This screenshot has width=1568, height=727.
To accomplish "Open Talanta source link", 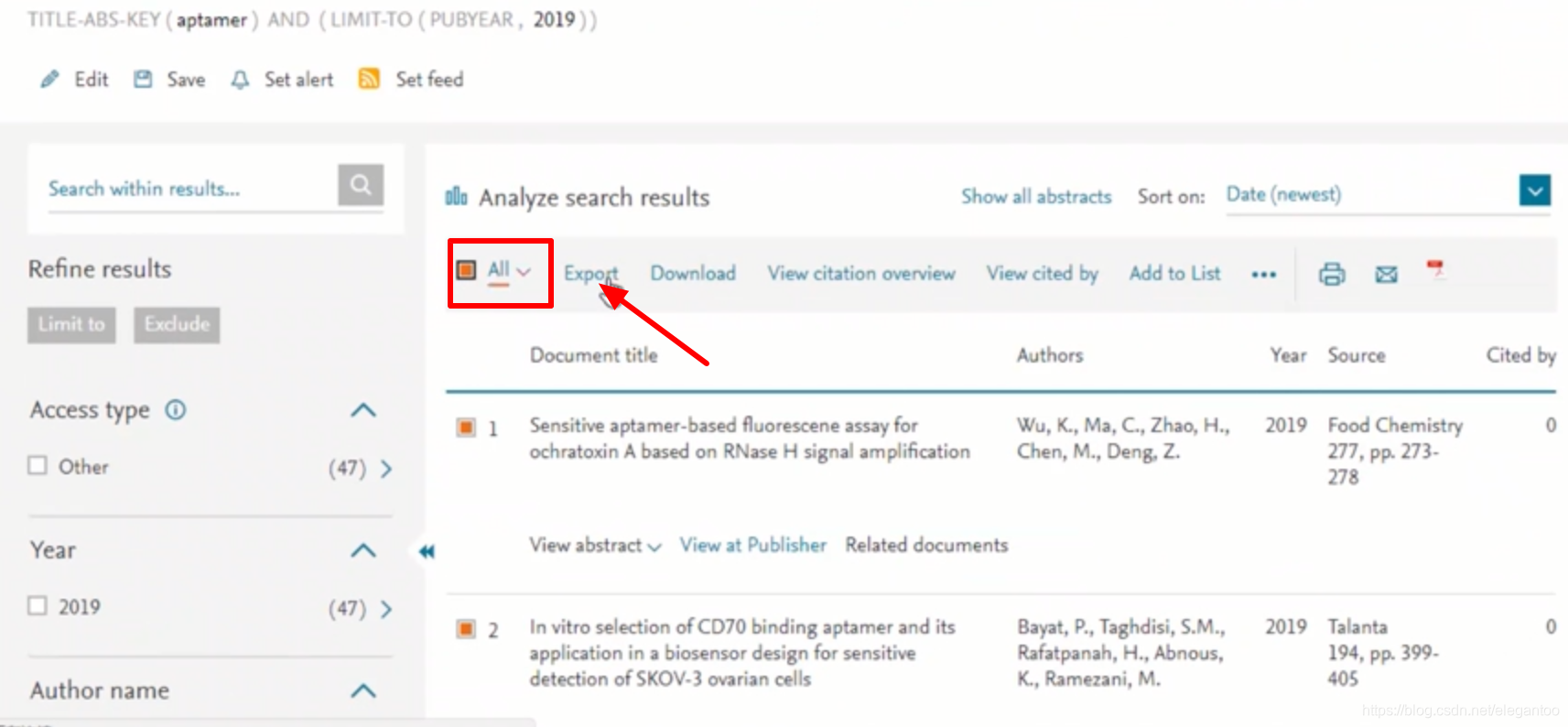I will pyautogui.click(x=1357, y=627).
